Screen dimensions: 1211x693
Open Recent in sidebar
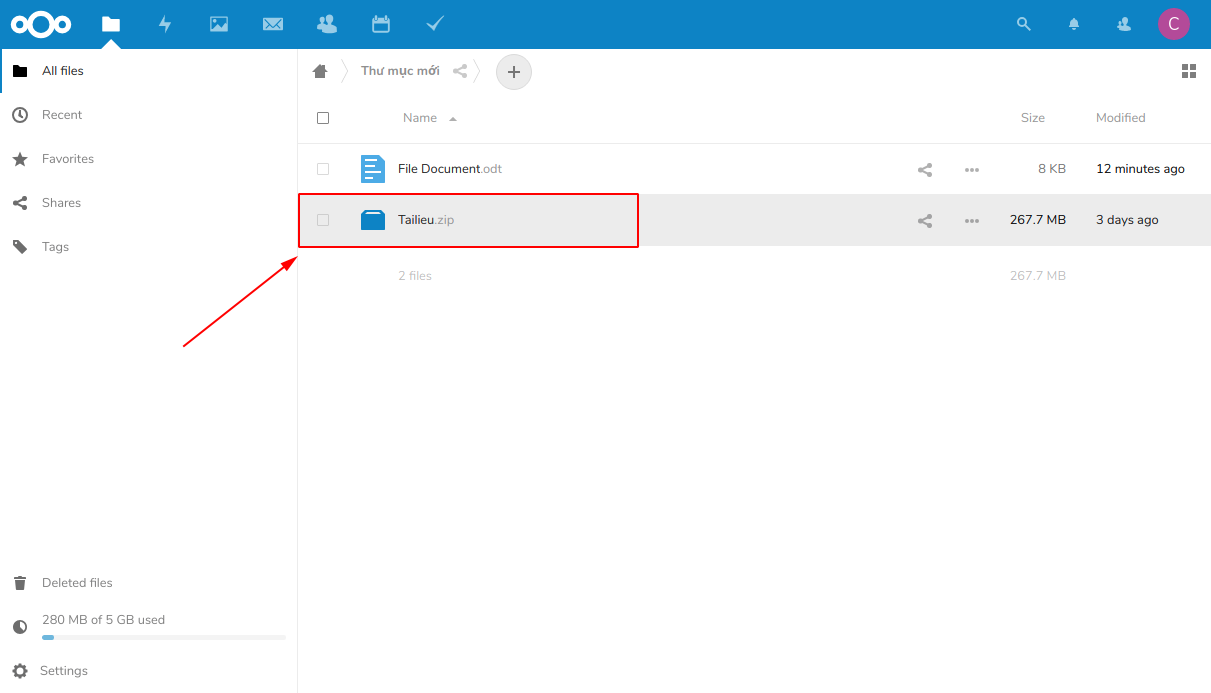[149, 115]
